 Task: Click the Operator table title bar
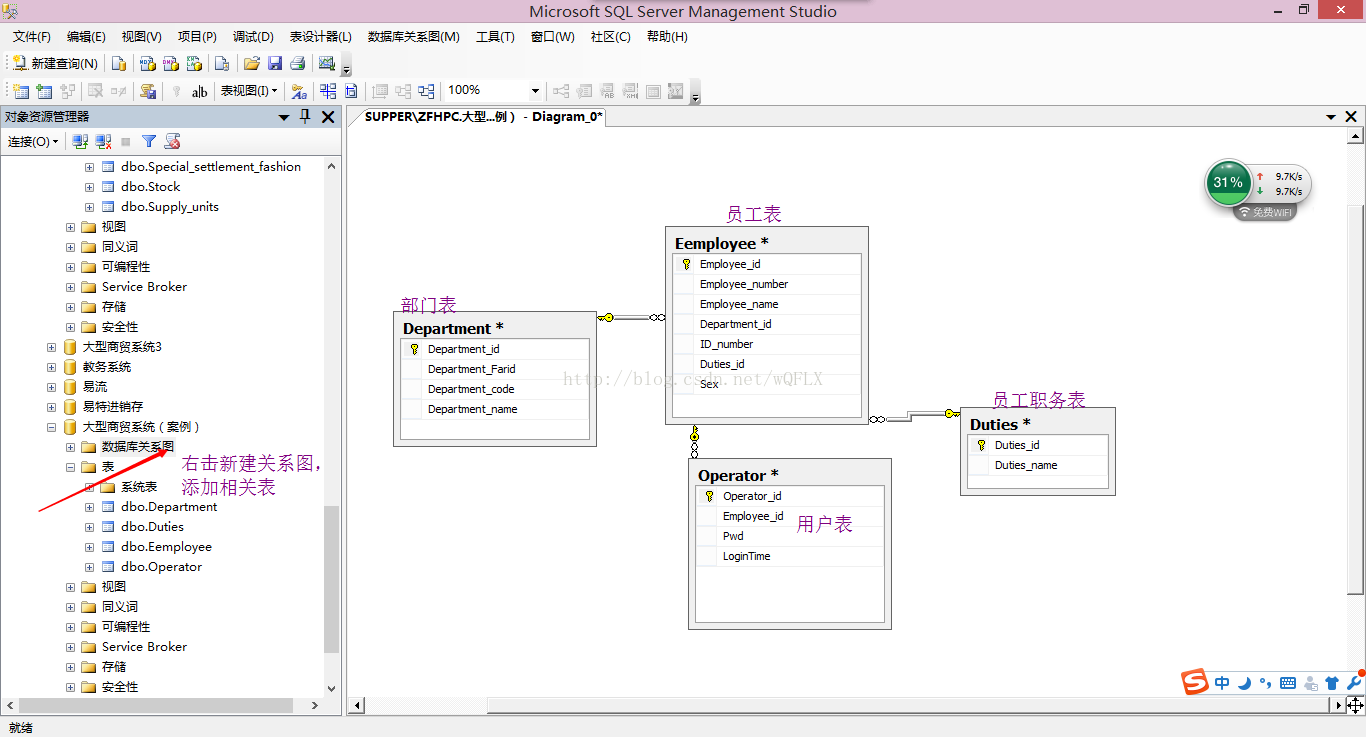pyautogui.click(x=790, y=475)
